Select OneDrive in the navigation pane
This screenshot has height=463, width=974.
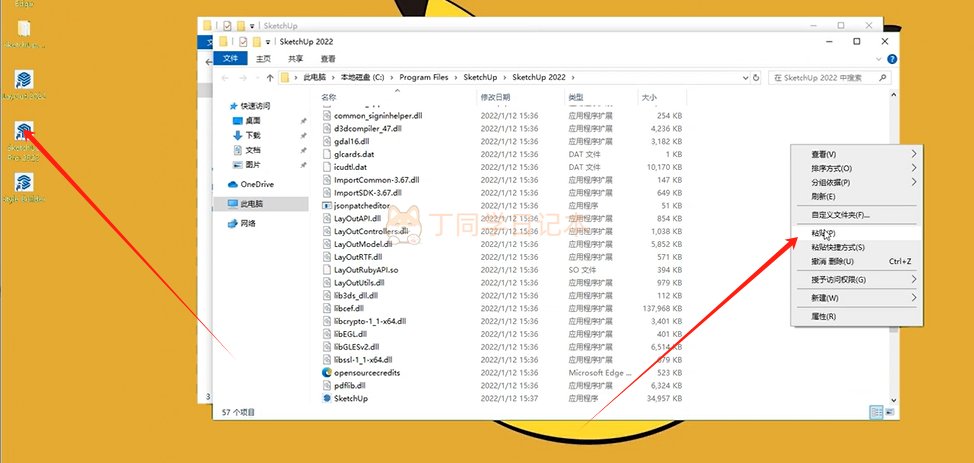pyautogui.click(x=256, y=184)
